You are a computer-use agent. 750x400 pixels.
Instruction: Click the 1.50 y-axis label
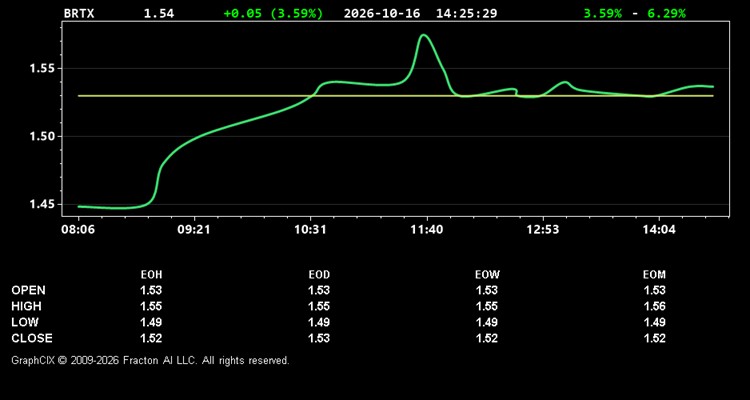[43, 136]
